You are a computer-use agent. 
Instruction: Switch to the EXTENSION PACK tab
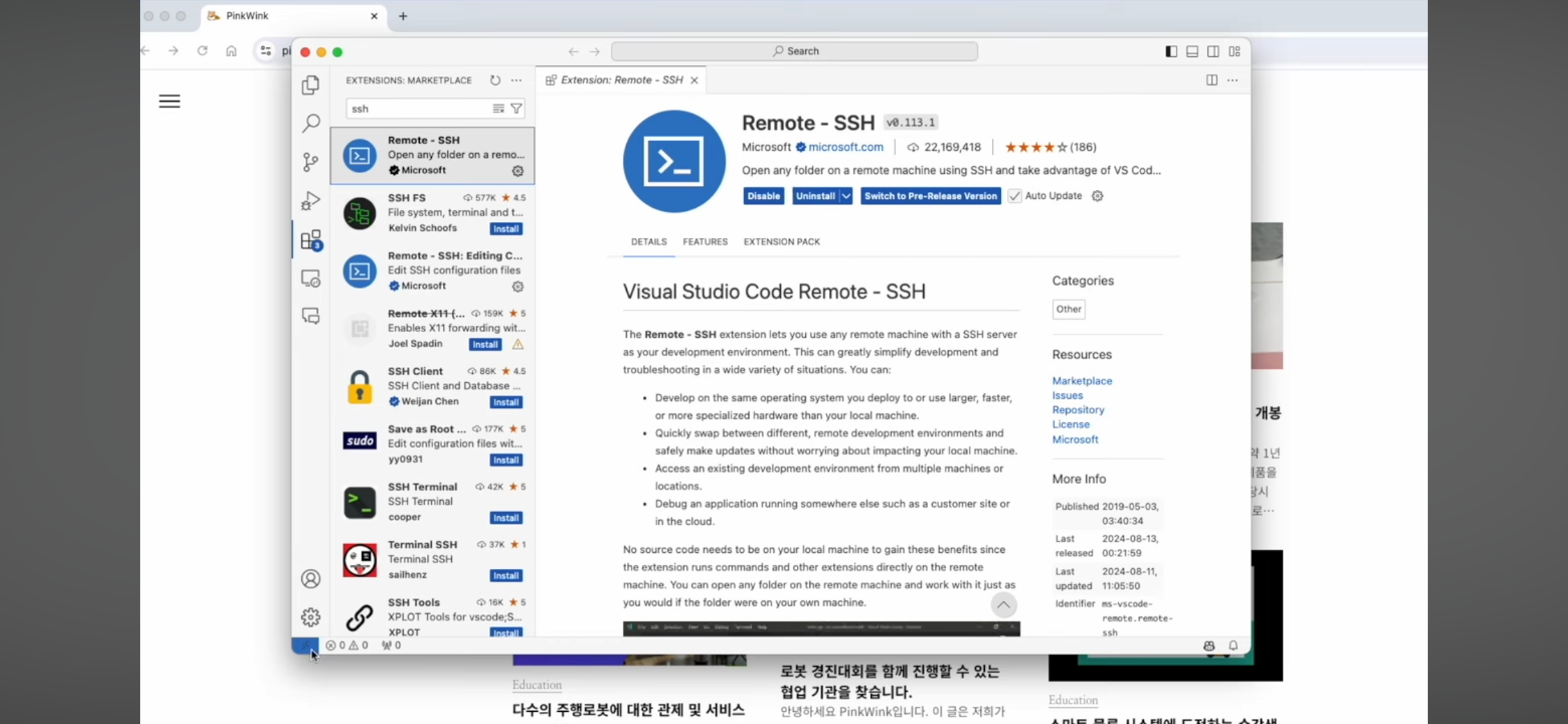coord(781,242)
